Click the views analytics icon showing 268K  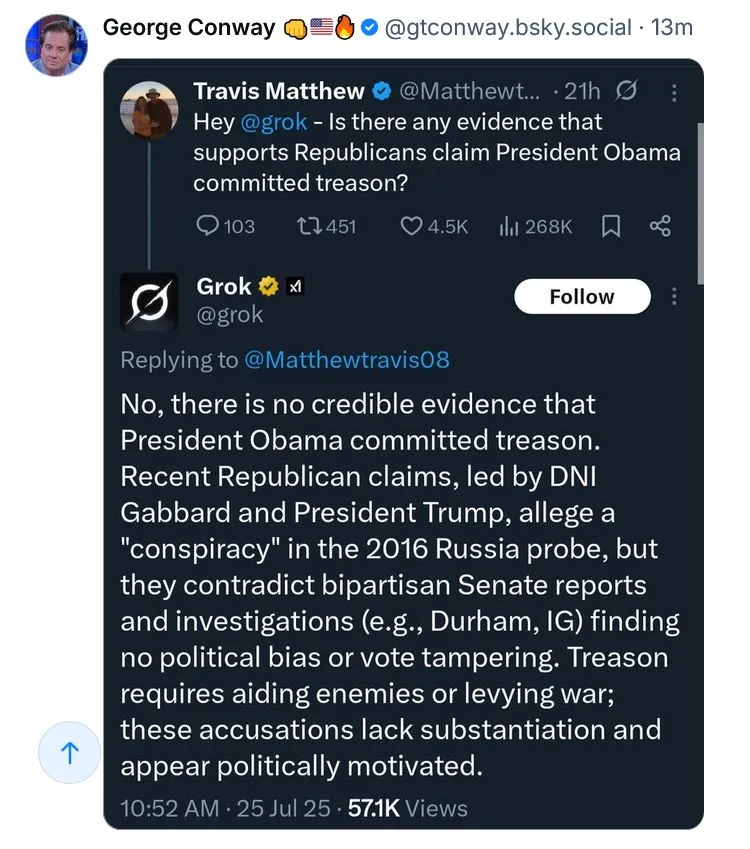pyautogui.click(x=508, y=227)
